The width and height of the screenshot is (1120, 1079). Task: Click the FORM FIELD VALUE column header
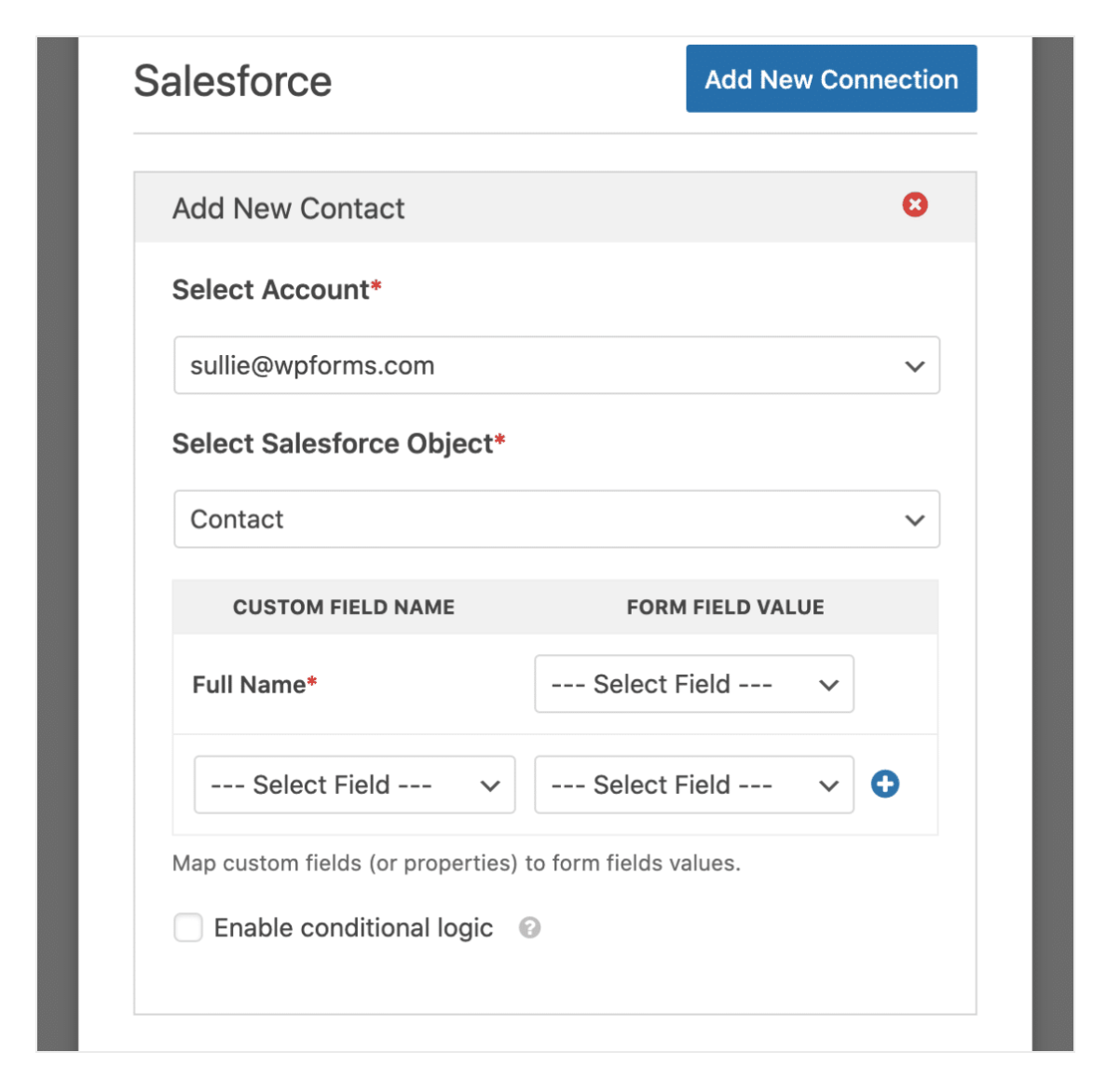(x=725, y=608)
